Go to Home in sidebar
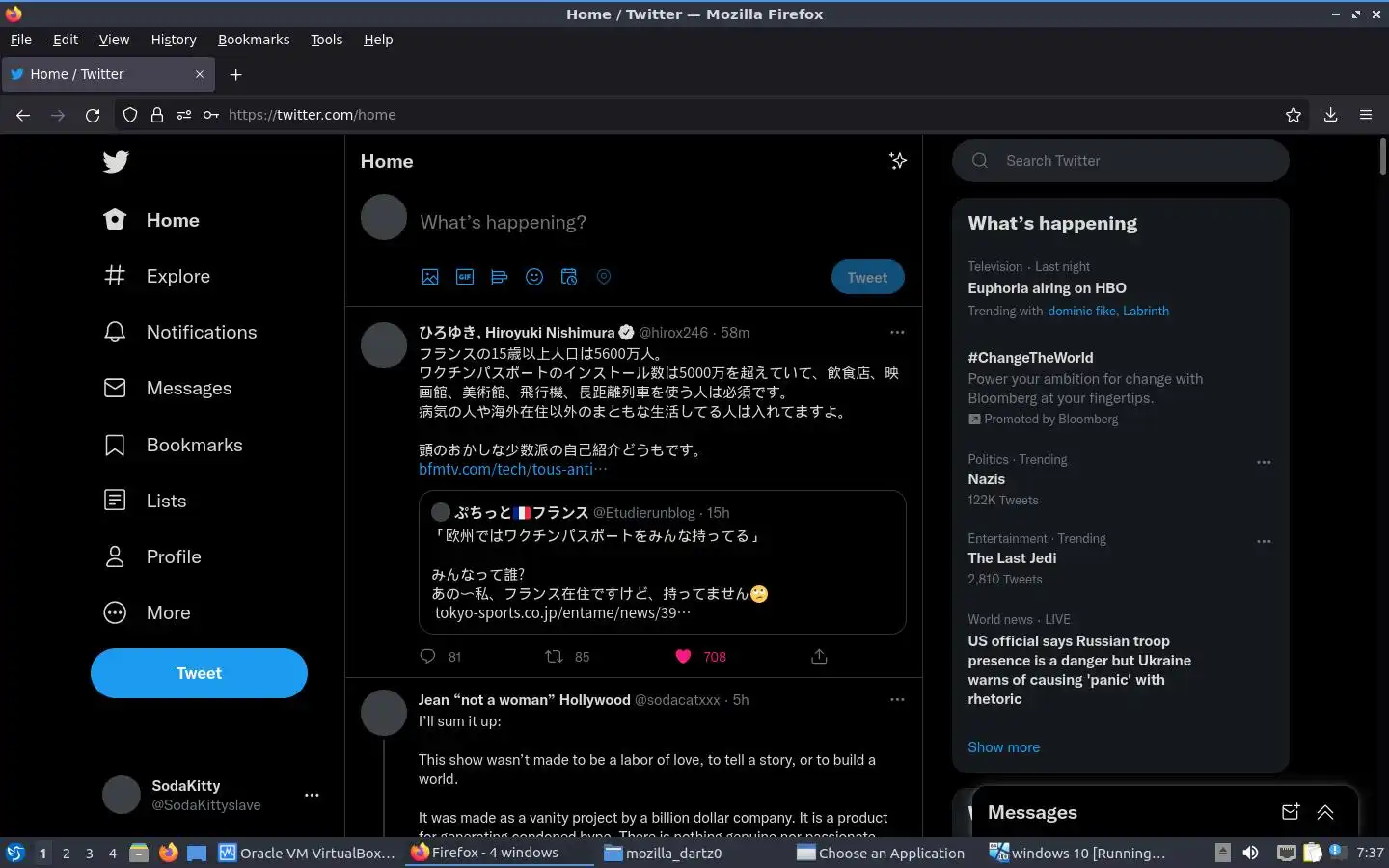Viewport: 1389px width, 868px height. (151, 220)
